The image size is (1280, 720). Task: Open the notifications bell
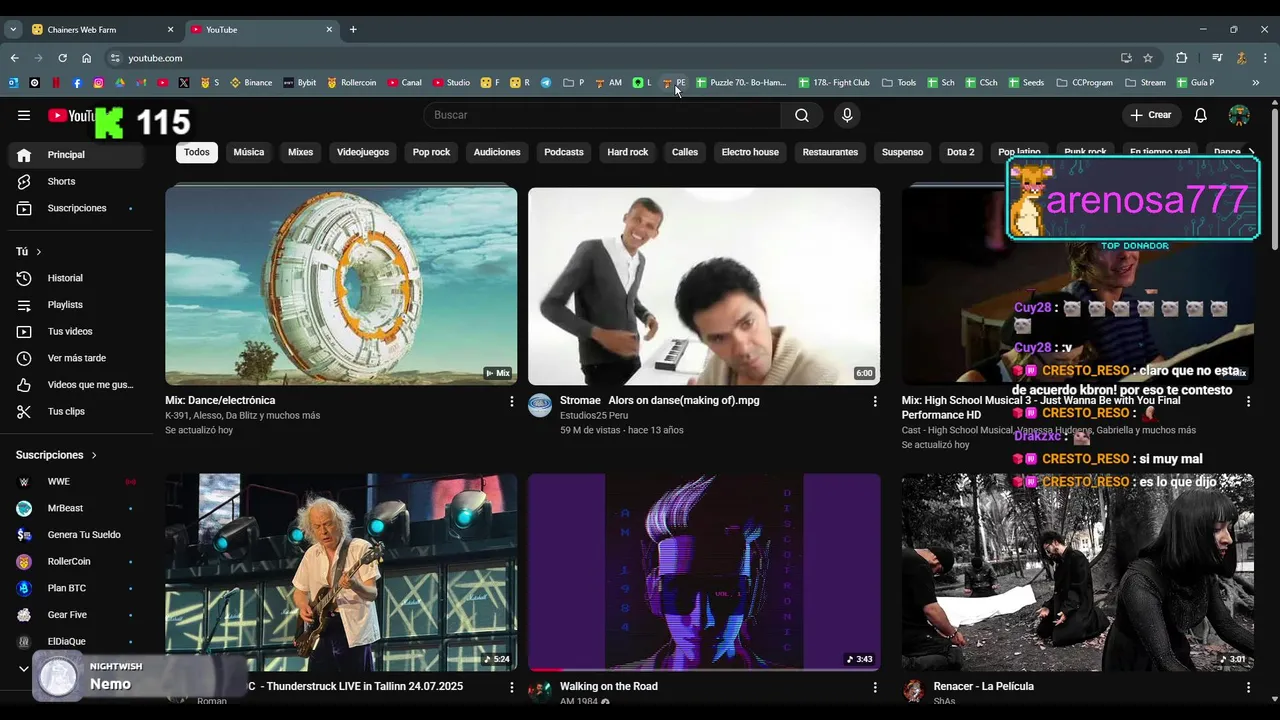1201,115
